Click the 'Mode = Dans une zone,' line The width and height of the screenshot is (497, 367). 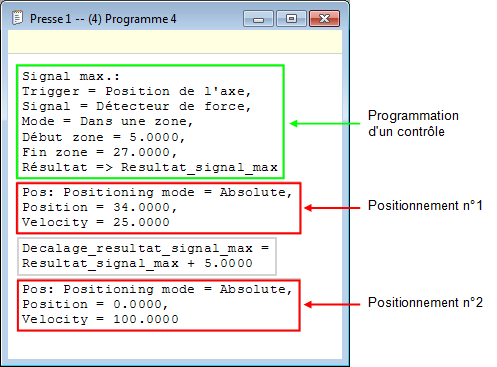click(107, 121)
